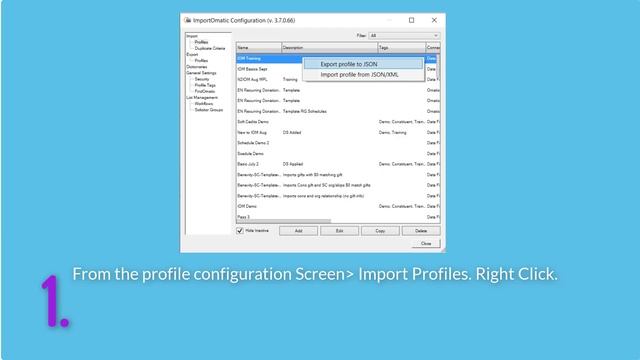The image size is (640, 360).
Task: Open FindOmatic in the tree
Action: [204, 91]
